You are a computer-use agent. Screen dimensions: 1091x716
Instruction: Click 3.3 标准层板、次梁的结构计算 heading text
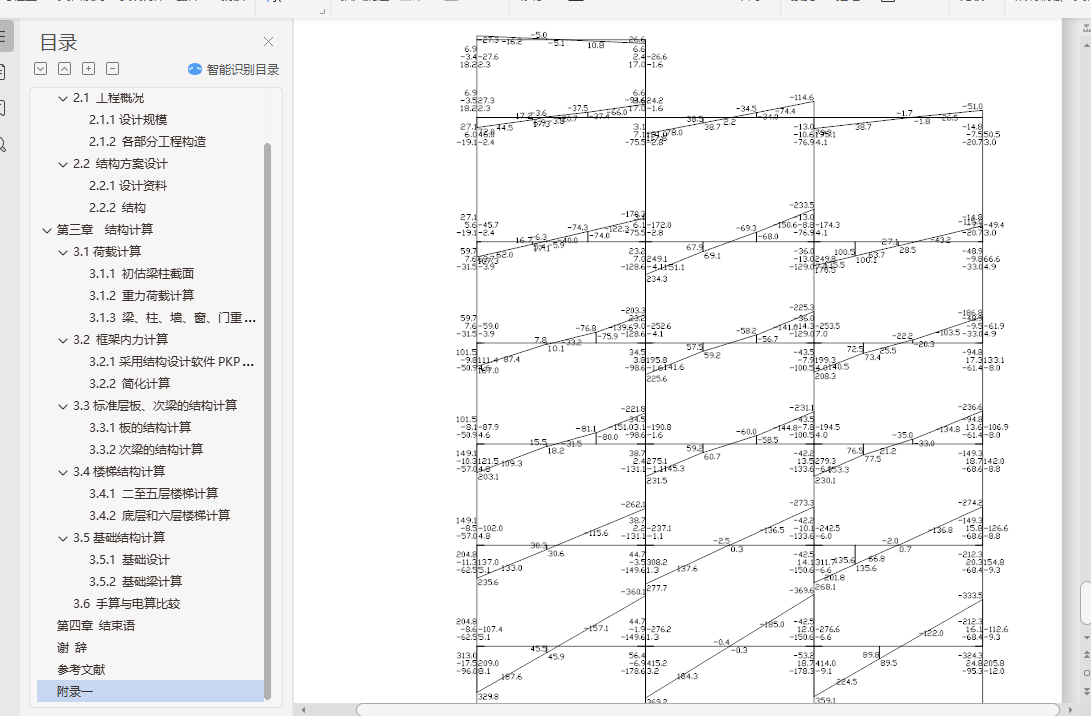coord(155,406)
